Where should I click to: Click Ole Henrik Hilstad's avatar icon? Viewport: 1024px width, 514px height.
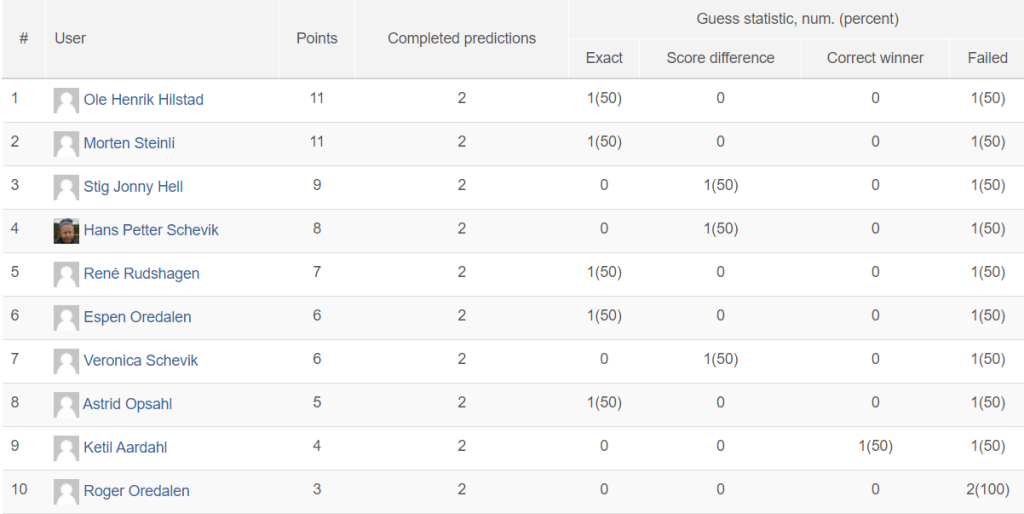[x=66, y=101]
